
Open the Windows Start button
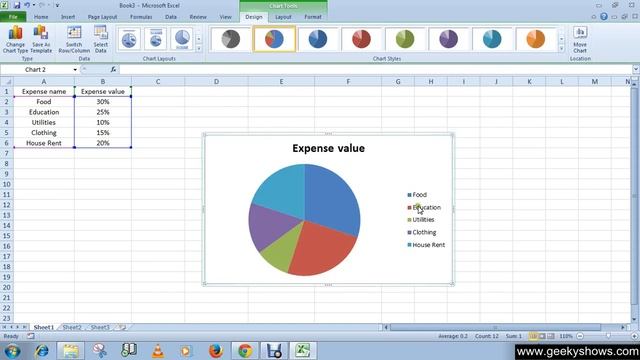[x=12, y=351]
